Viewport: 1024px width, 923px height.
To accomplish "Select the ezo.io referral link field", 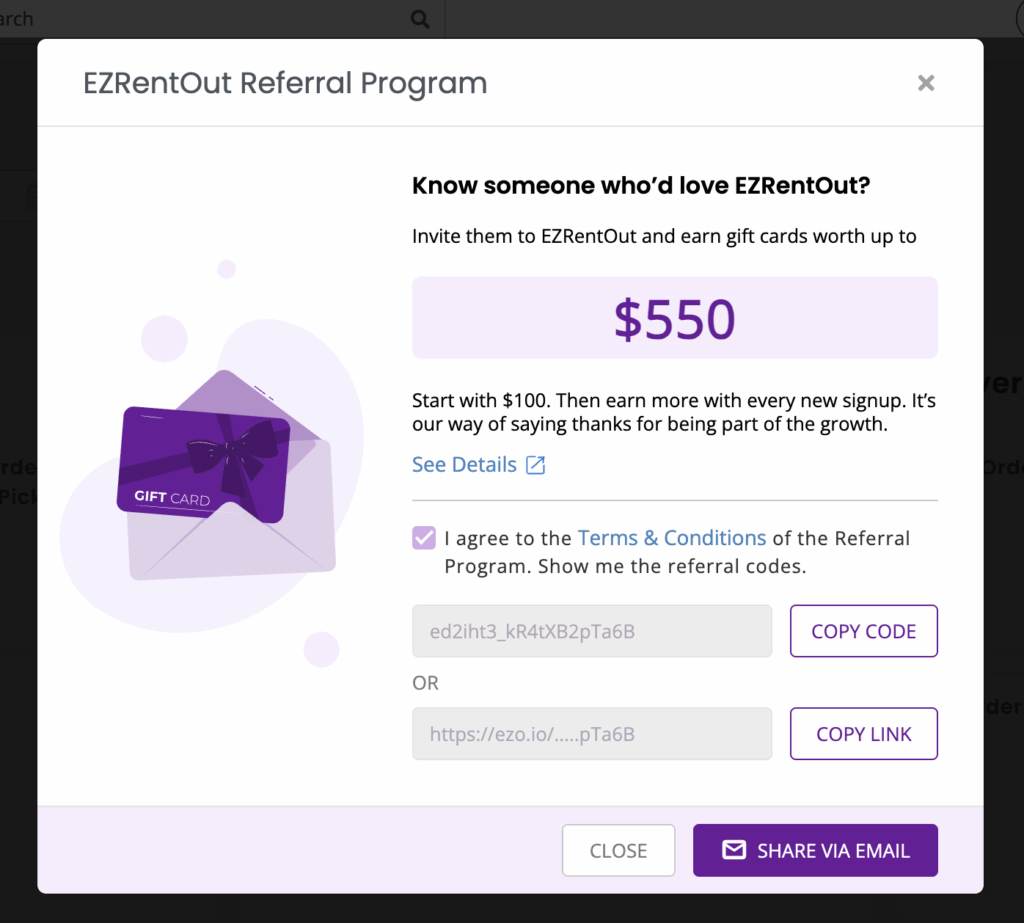I will (x=591, y=734).
